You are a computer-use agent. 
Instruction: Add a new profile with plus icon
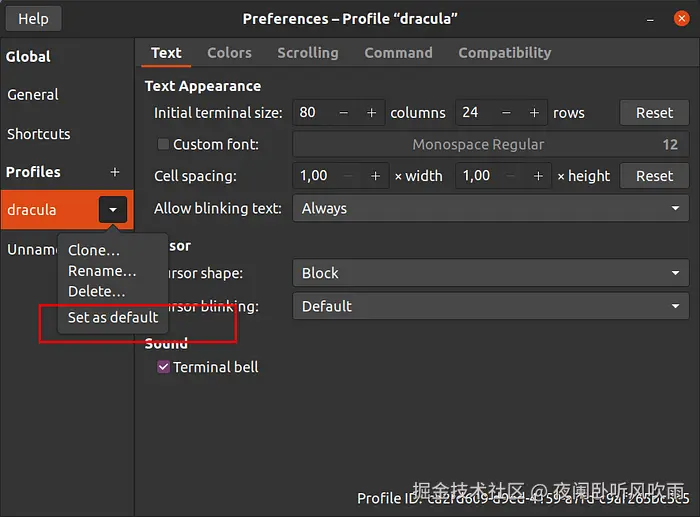coord(115,172)
